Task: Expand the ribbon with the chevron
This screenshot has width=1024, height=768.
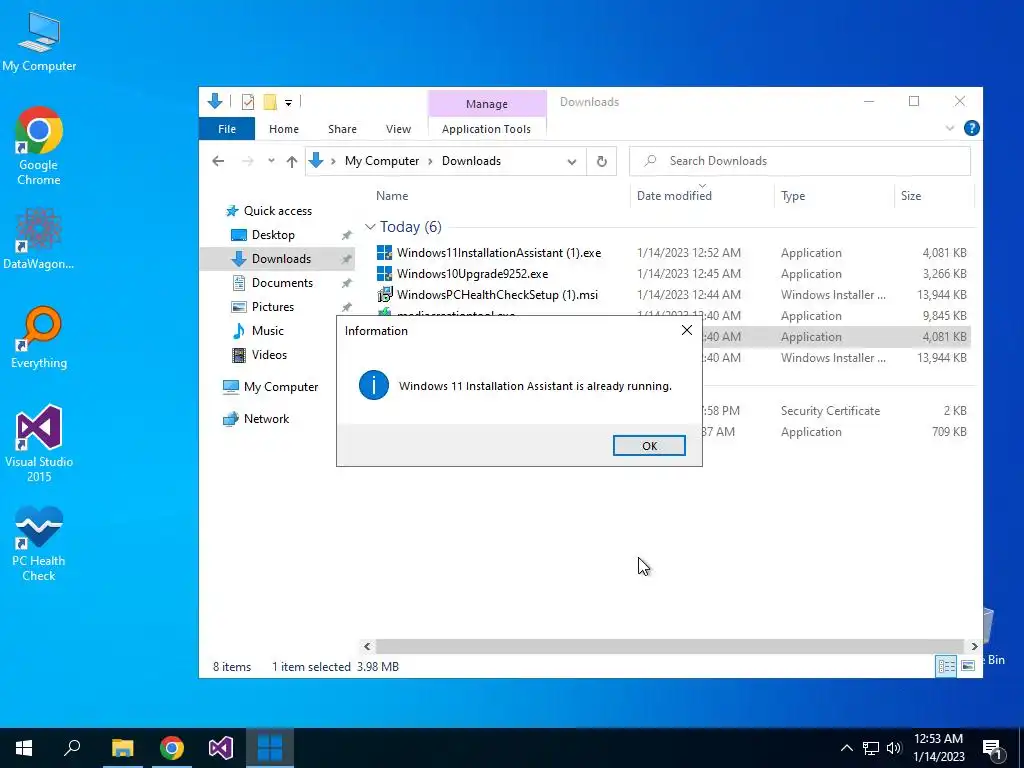Action: (950, 128)
